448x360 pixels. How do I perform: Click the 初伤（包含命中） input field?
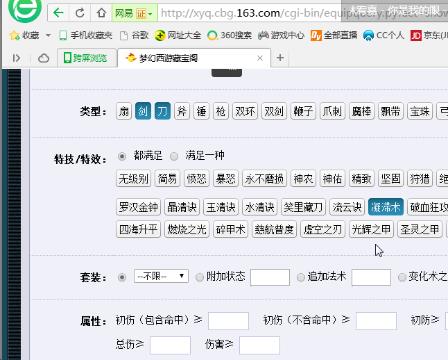[228, 321]
